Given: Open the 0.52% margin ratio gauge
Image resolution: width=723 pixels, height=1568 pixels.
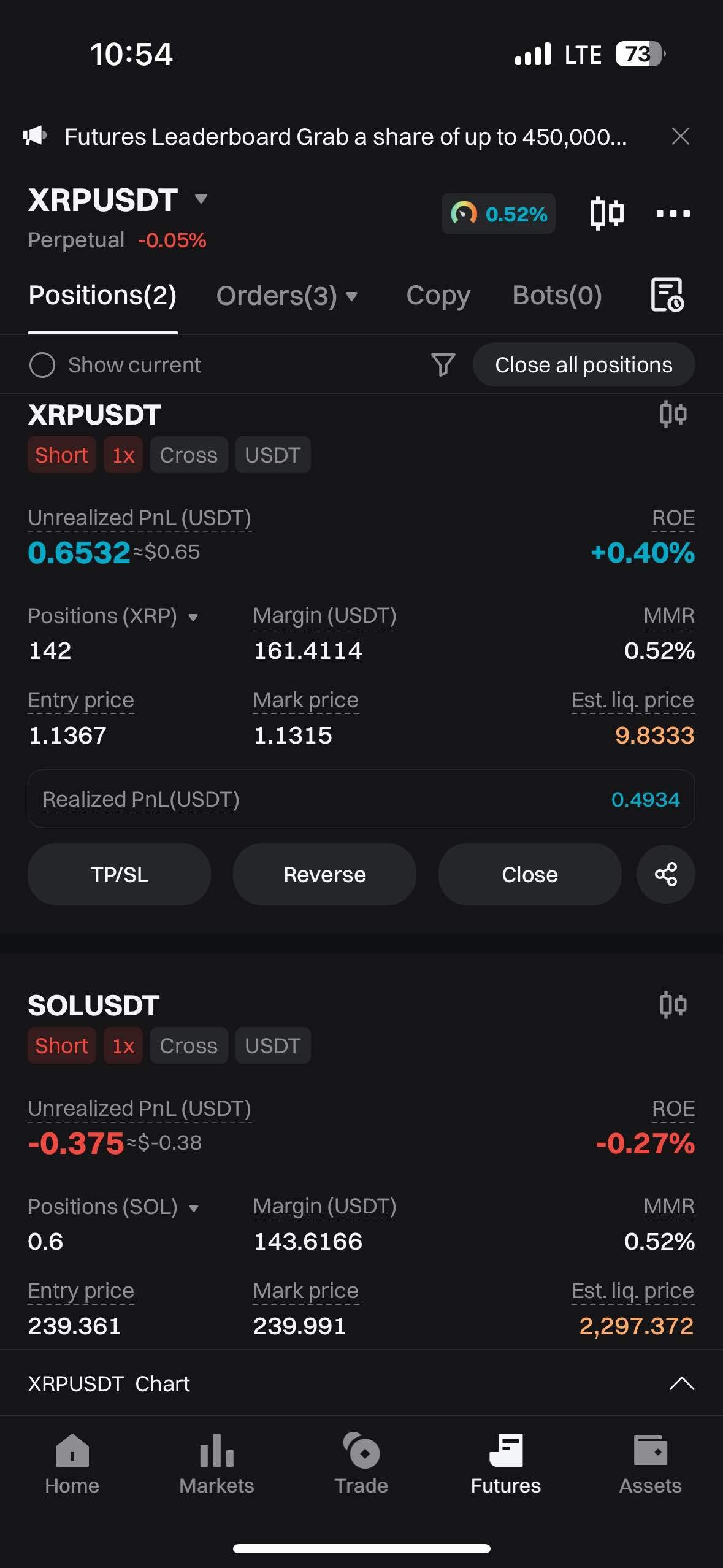Looking at the screenshot, I should pyautogui.click(x=498, y=213).
